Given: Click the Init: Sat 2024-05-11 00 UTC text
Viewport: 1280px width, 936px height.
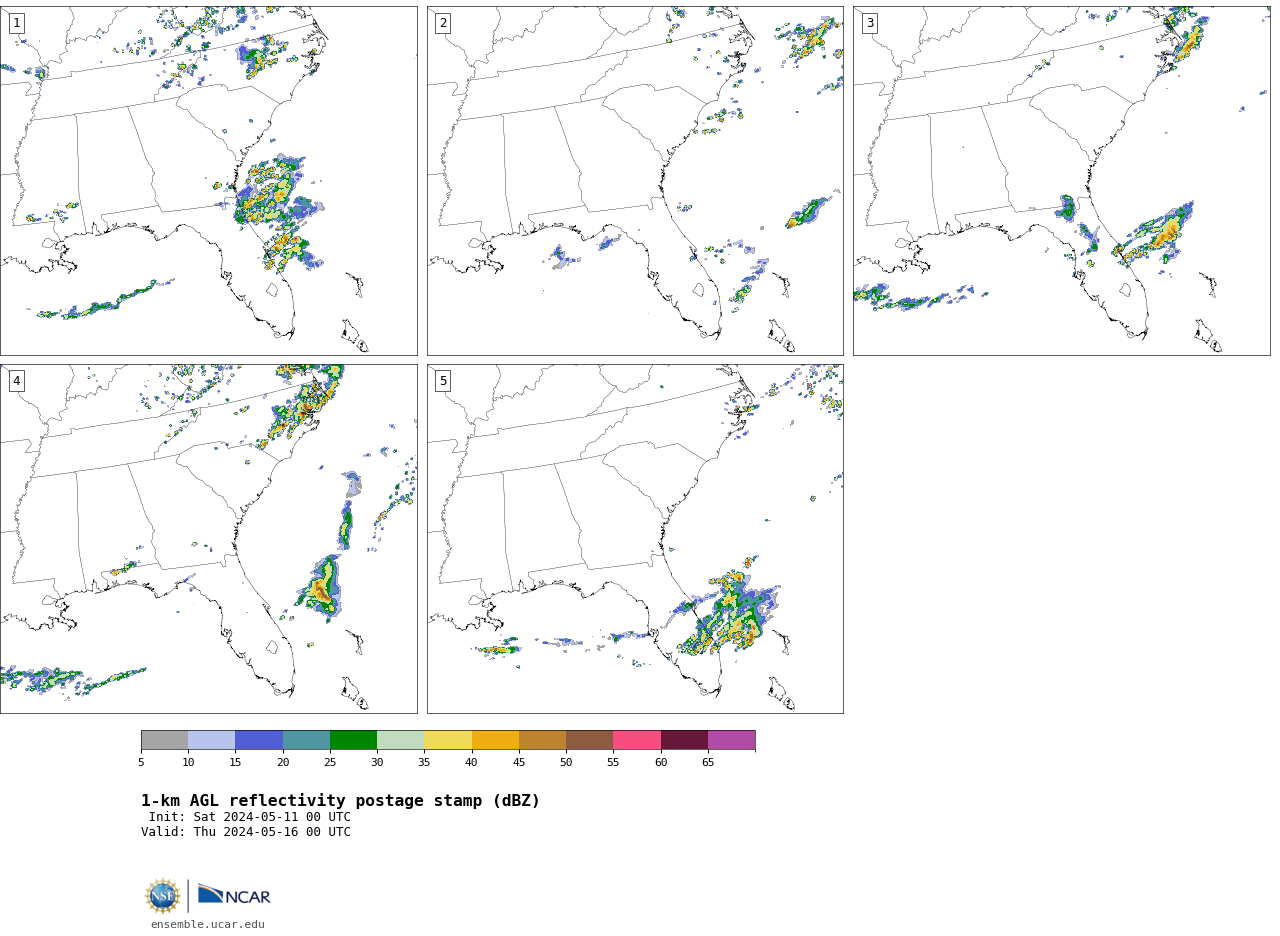Looking at the screenshot, I should point(250,817).
